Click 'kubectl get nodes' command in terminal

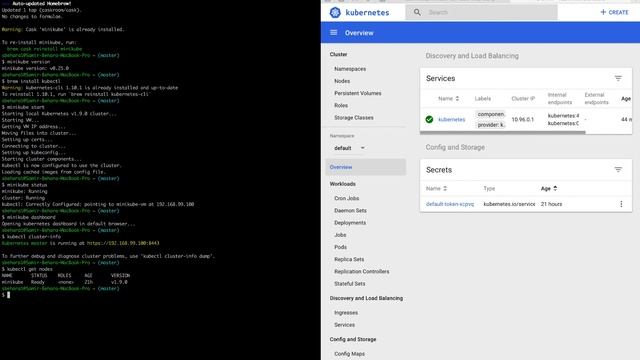point(29,269)
